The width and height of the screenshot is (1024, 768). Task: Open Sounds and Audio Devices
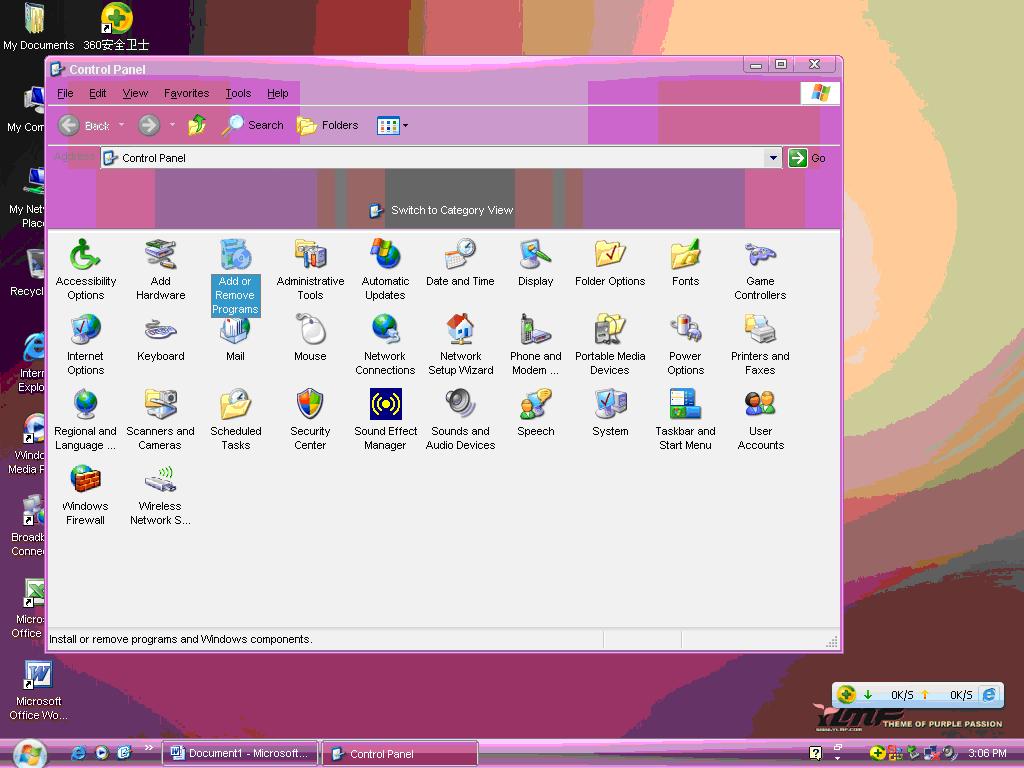coord(460,419)
